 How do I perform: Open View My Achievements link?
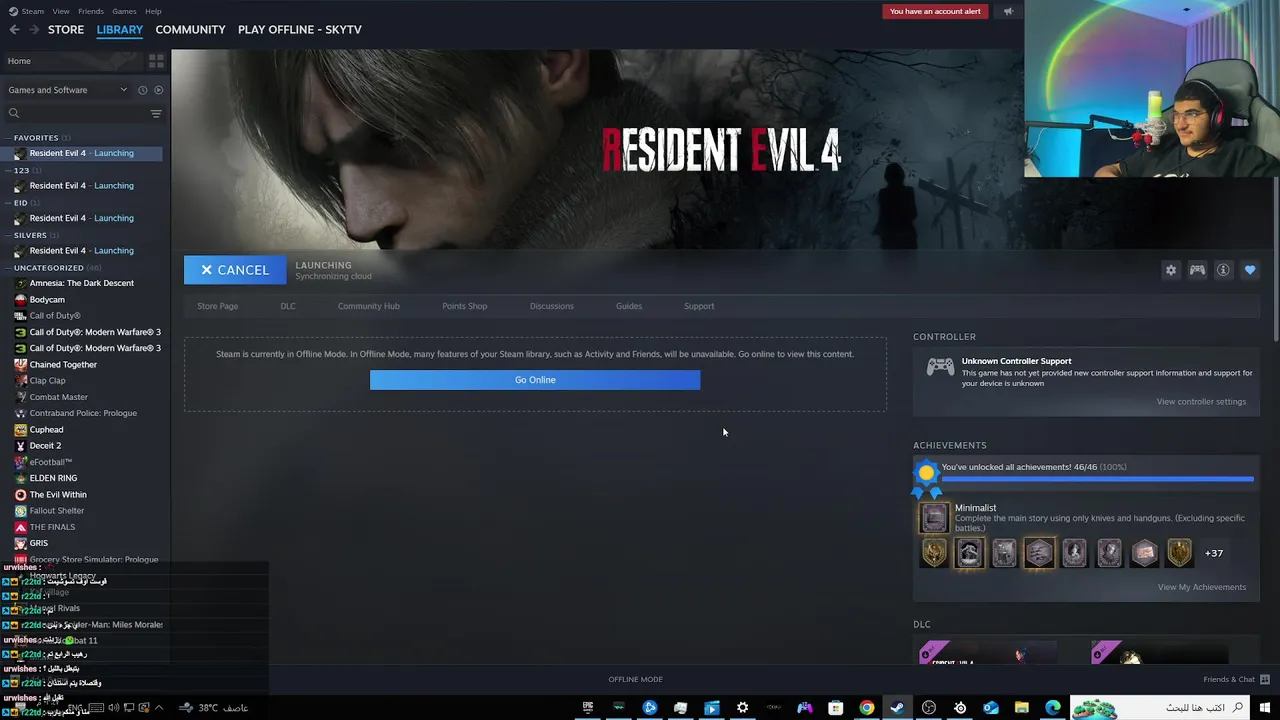pos(1201,587)
